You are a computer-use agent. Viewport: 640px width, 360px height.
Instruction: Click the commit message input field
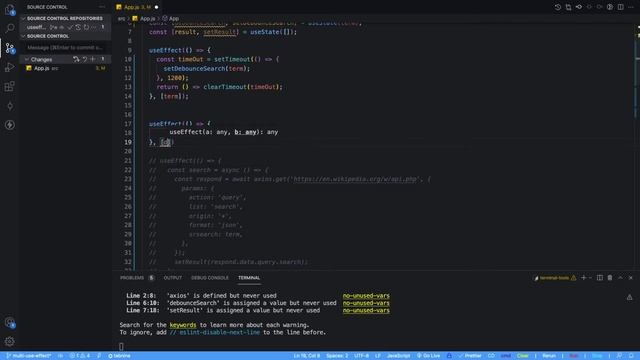point(65,47)
